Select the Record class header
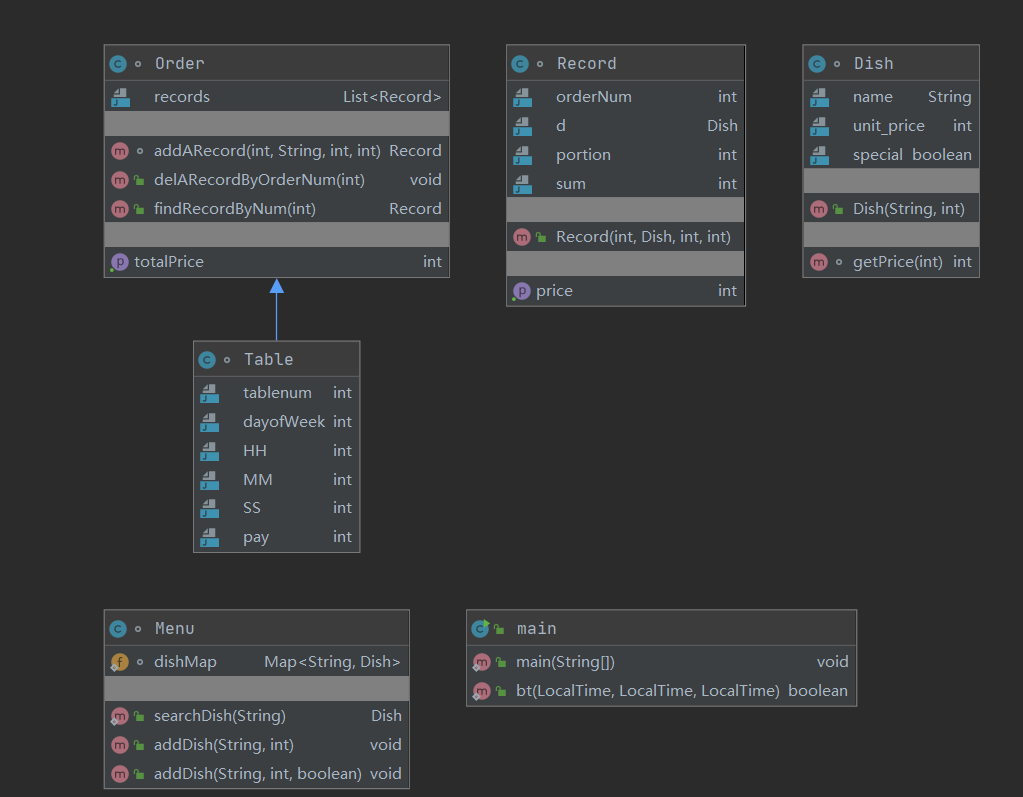This screenshot has width=1023, height=797. point(626,63)
